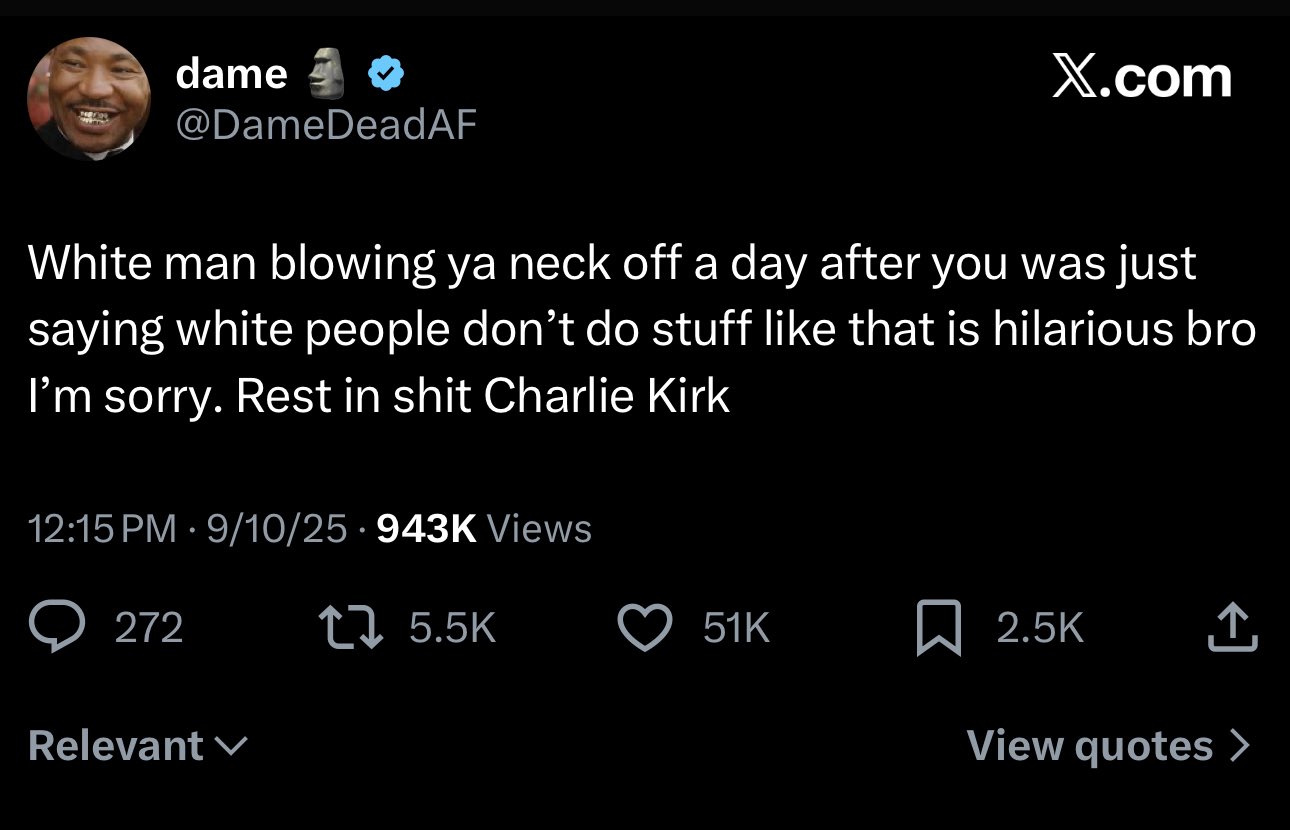Open View quotes link
Image resolution: width=1290 pixels, height=830 pixels.
(1108, 746)
